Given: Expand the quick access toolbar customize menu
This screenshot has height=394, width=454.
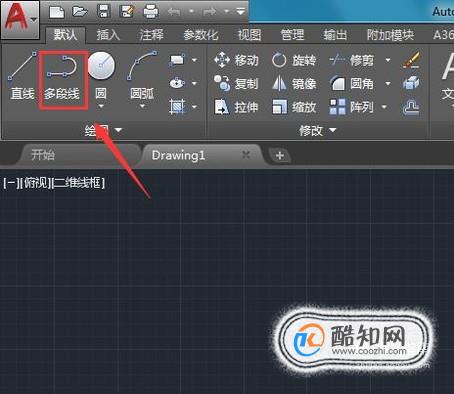Looking at the screenshot, I should (x=240, y=12).
